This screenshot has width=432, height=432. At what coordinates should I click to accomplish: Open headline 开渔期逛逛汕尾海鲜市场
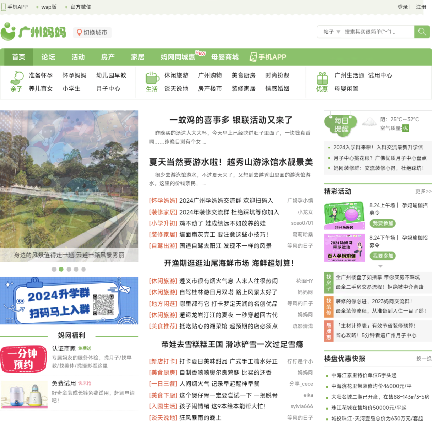tap(229, 263)
